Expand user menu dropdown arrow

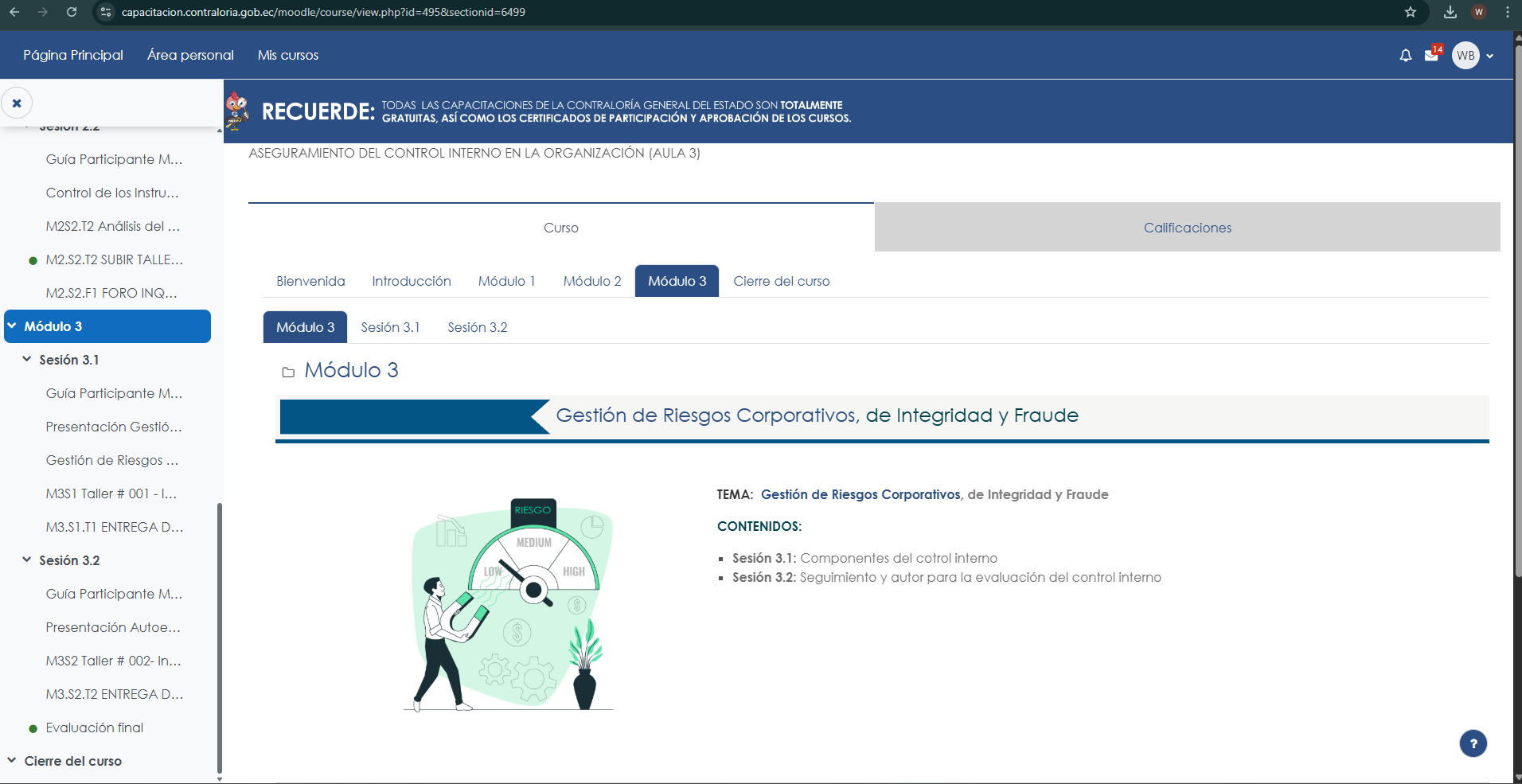1489,57
